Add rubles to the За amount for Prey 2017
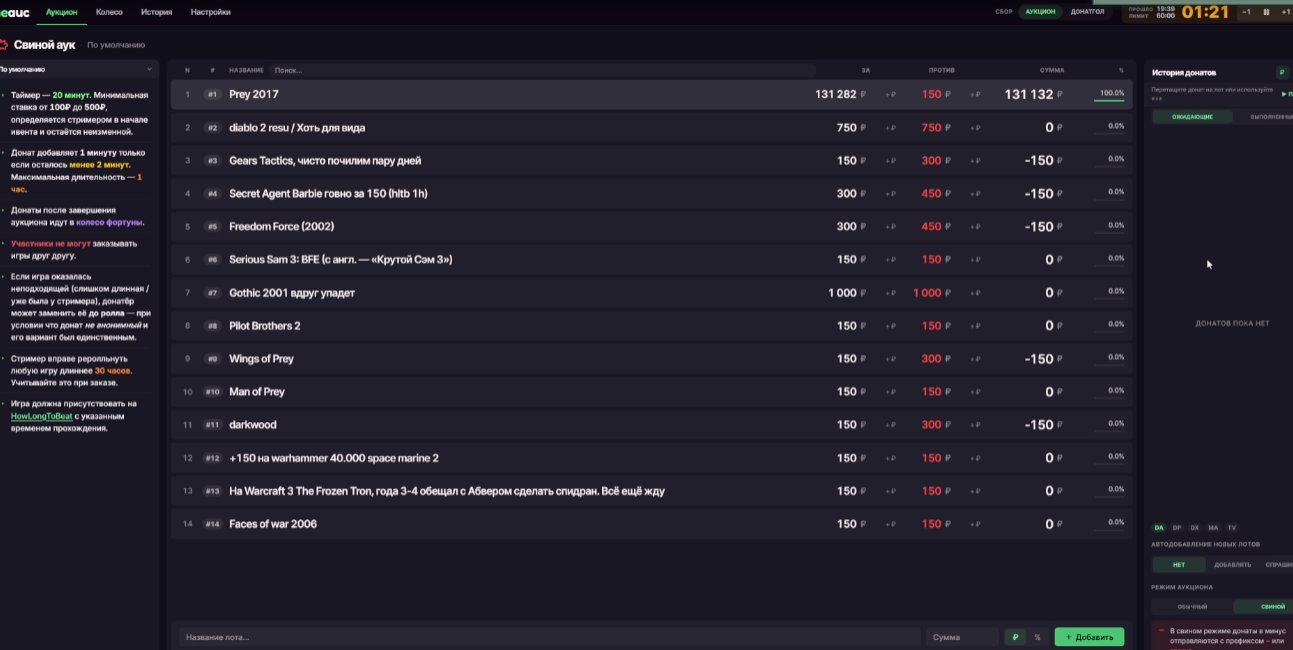This screenshot has height=650, width=1293. coord(890,95)
